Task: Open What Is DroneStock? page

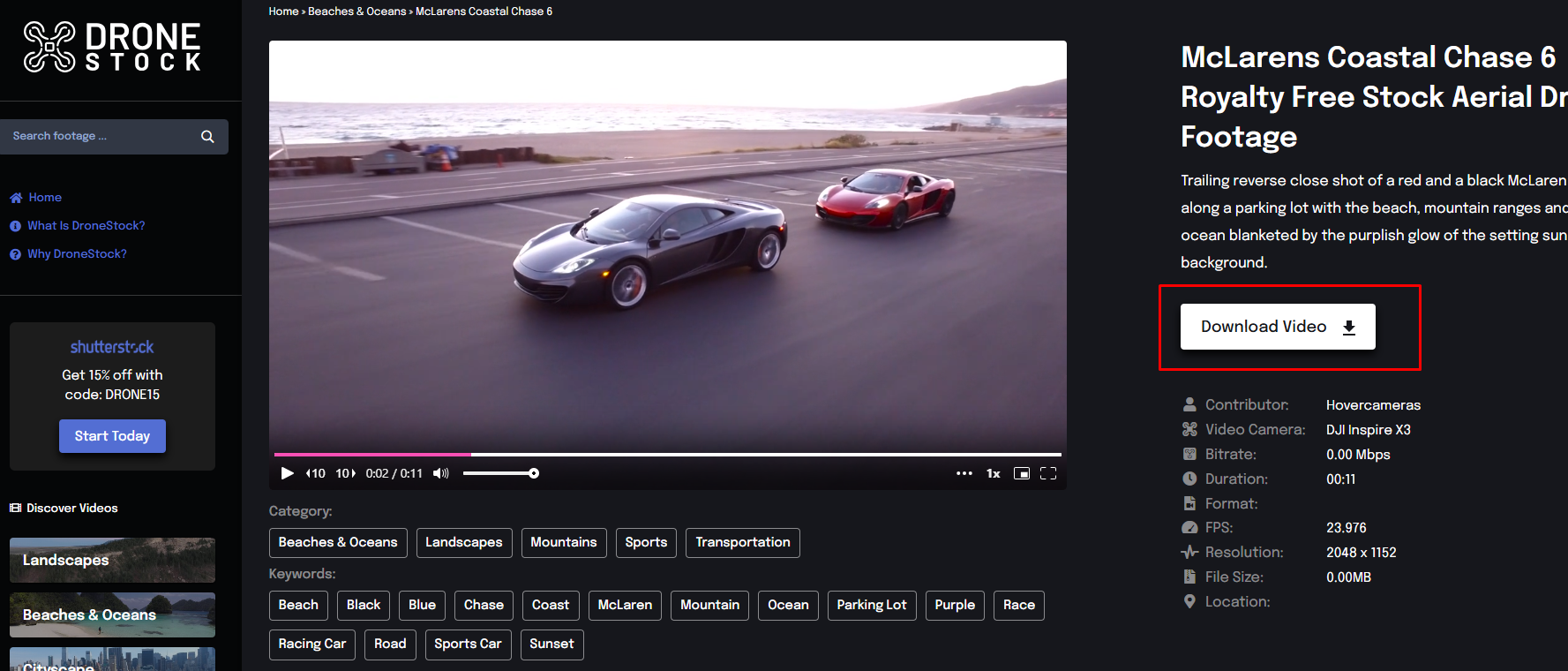Action: pyautogui.click(x=86, y=226)
